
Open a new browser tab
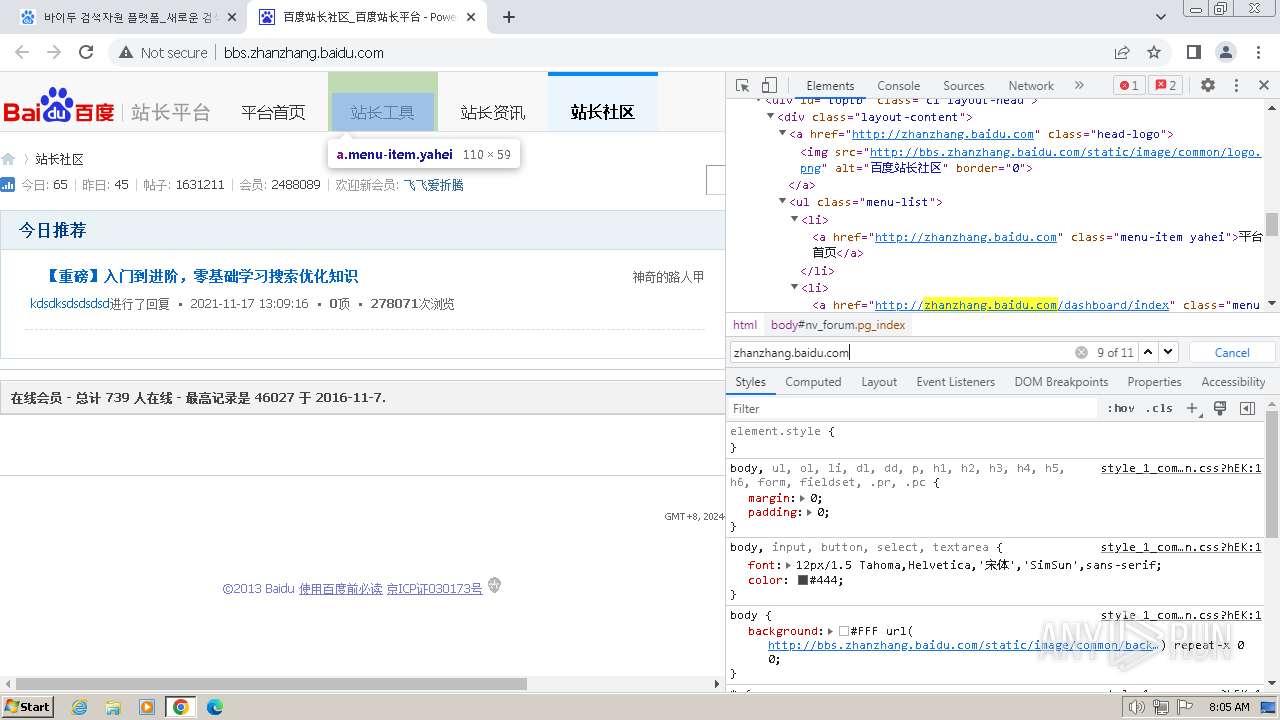509,17
